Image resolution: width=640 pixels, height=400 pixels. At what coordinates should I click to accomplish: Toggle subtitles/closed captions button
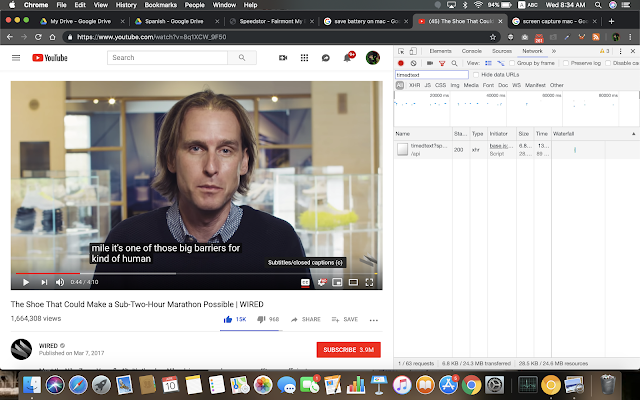point(305,282)
